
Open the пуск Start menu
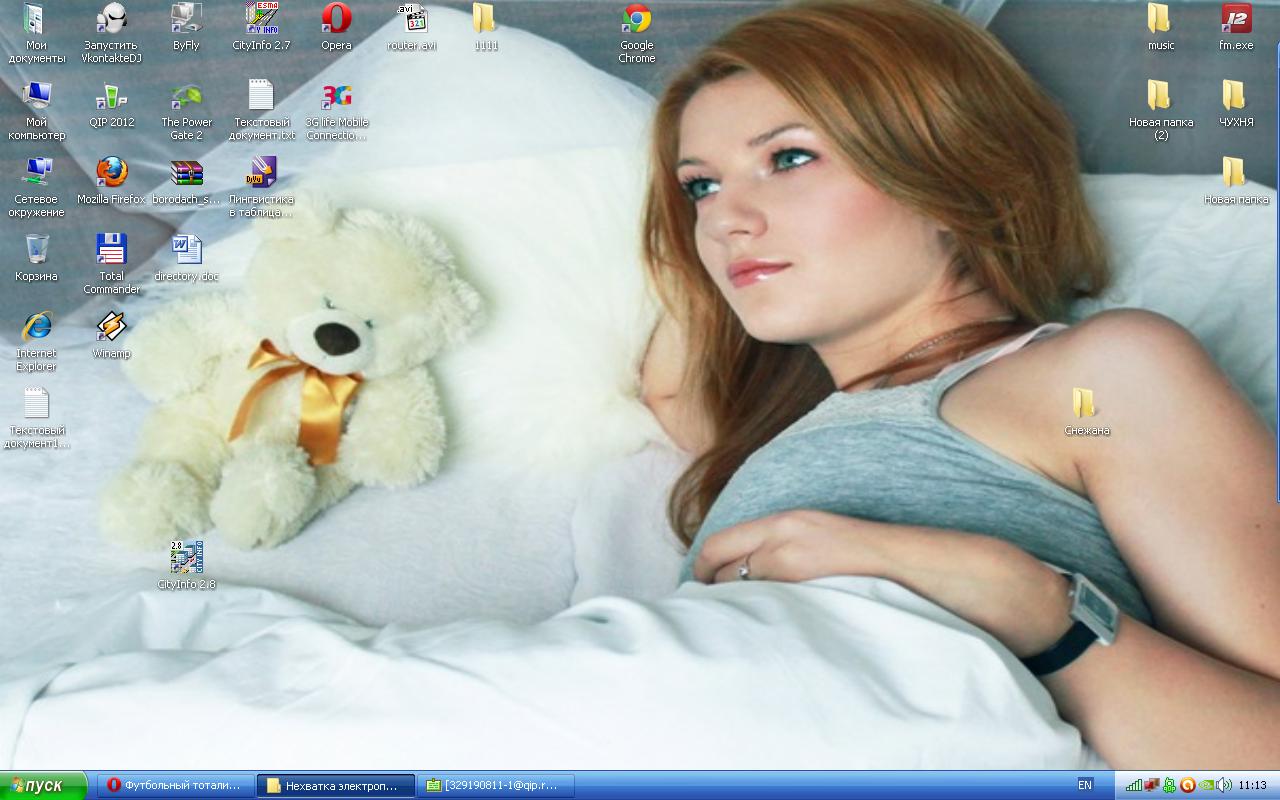tap(43, 786)
